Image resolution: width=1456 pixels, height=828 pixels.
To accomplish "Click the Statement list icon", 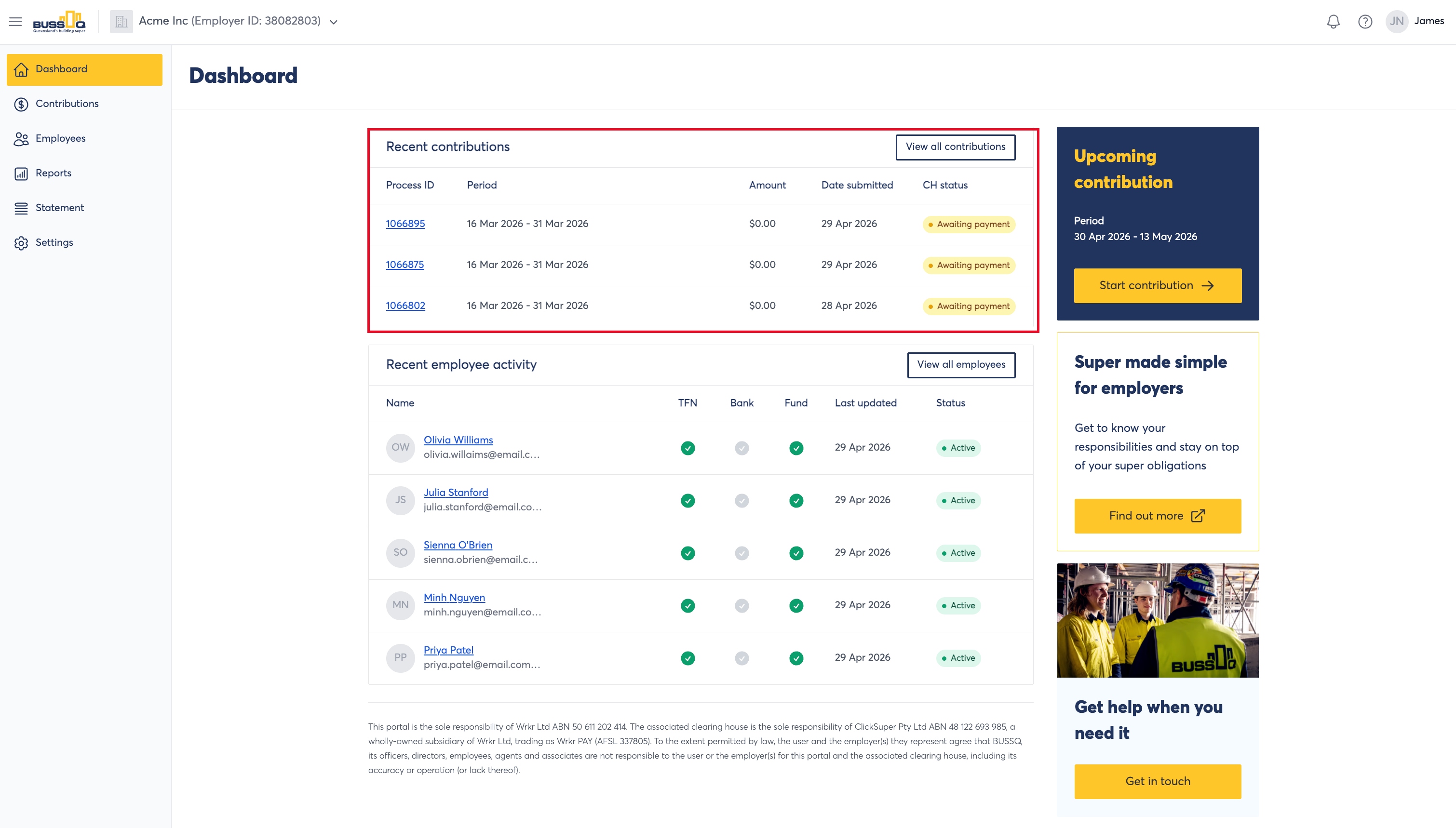I will coord(21,208).
